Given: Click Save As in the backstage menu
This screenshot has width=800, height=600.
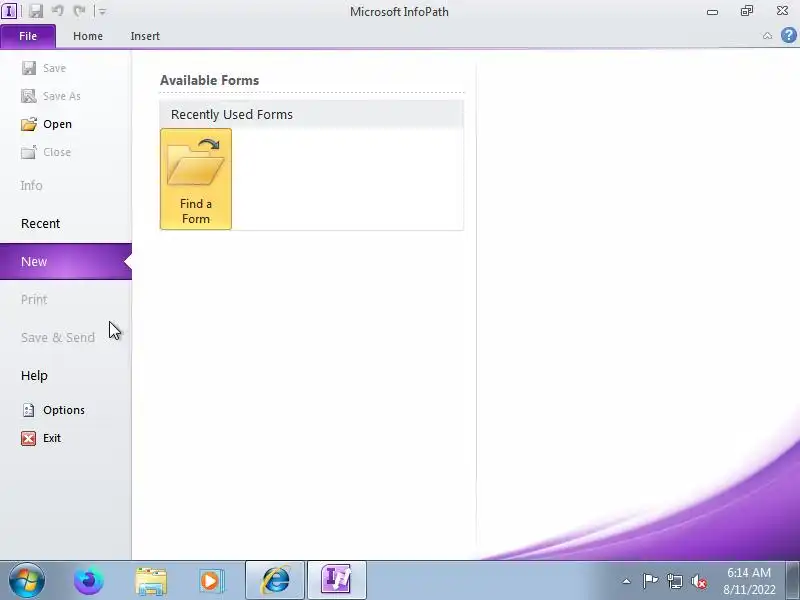Looking at the screenshot, I should coord(51,96).
